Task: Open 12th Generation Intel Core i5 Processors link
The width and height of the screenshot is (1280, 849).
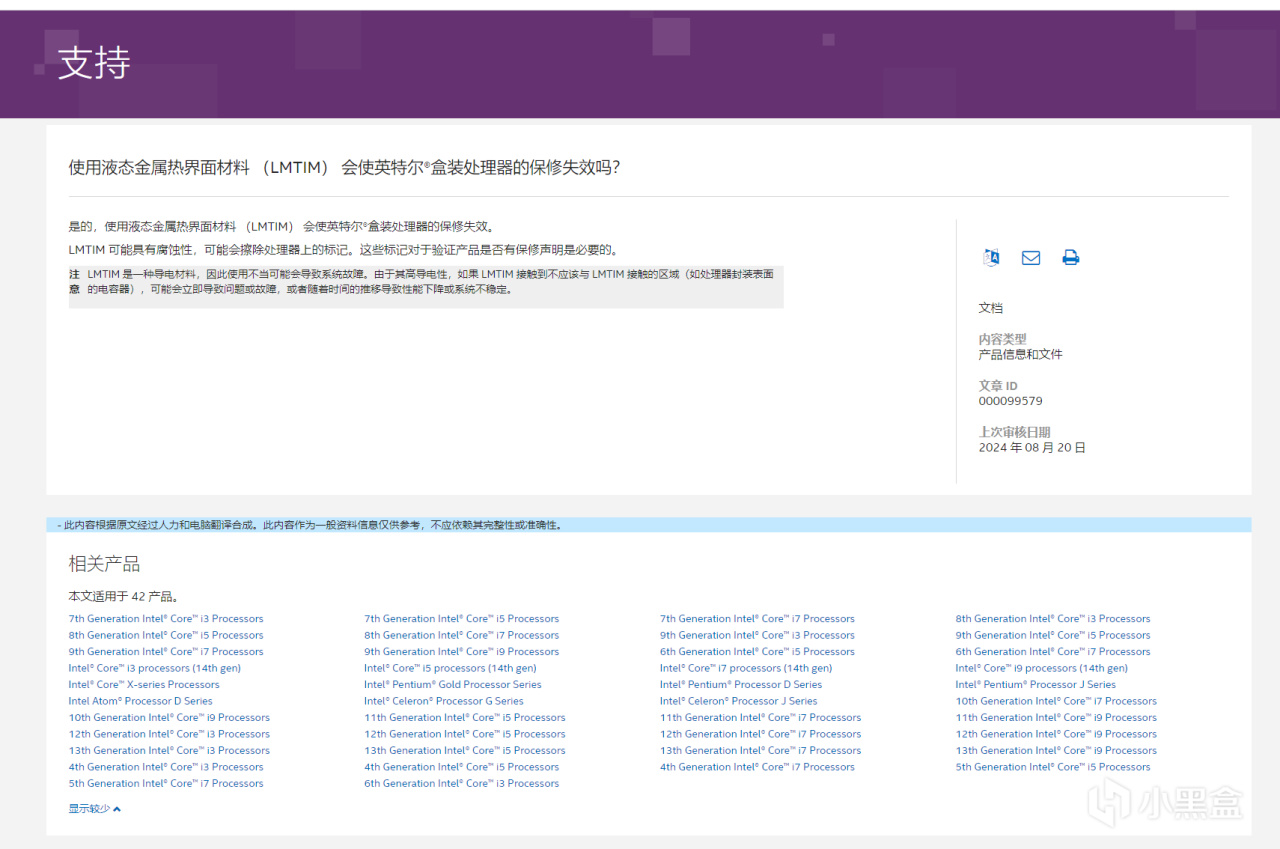Action: (464, 734)
